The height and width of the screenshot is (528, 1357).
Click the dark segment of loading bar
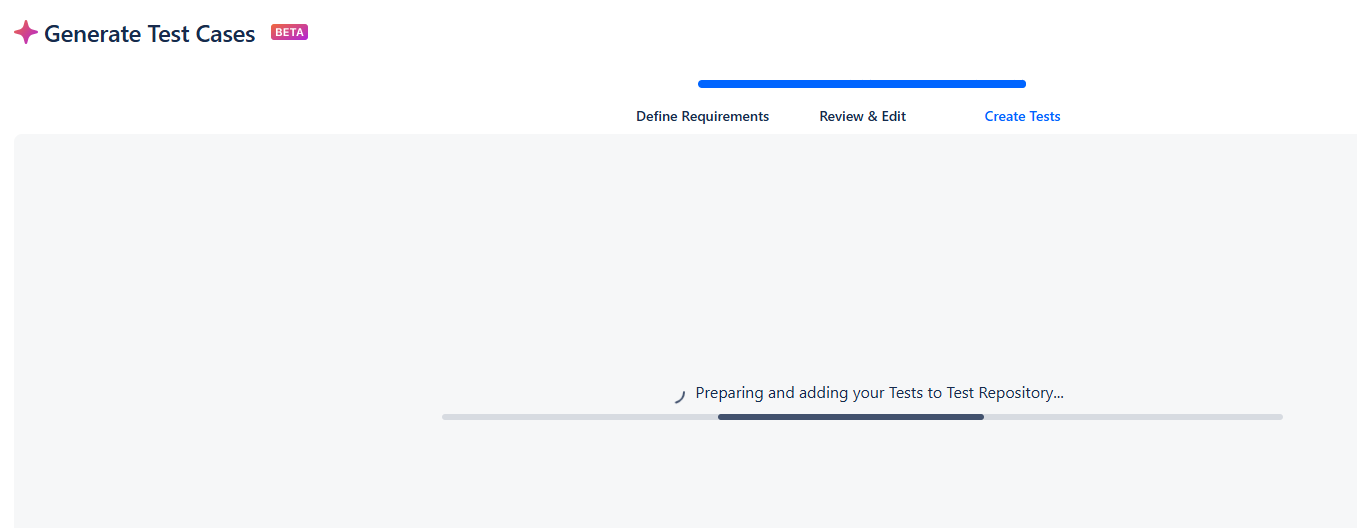[x=851, y=417]
